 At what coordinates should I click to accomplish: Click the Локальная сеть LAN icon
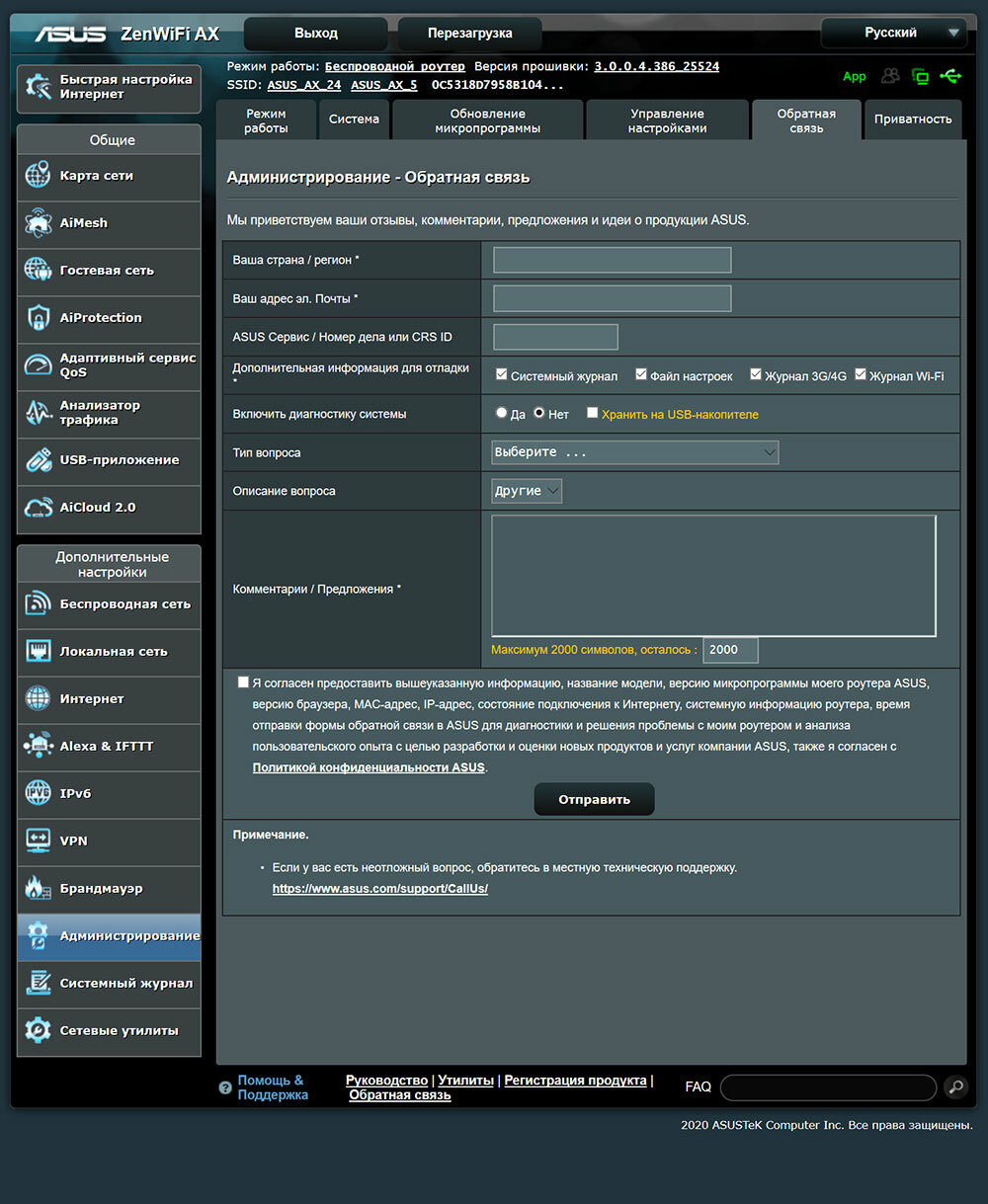pyautogui.click(x=38, y=652)
